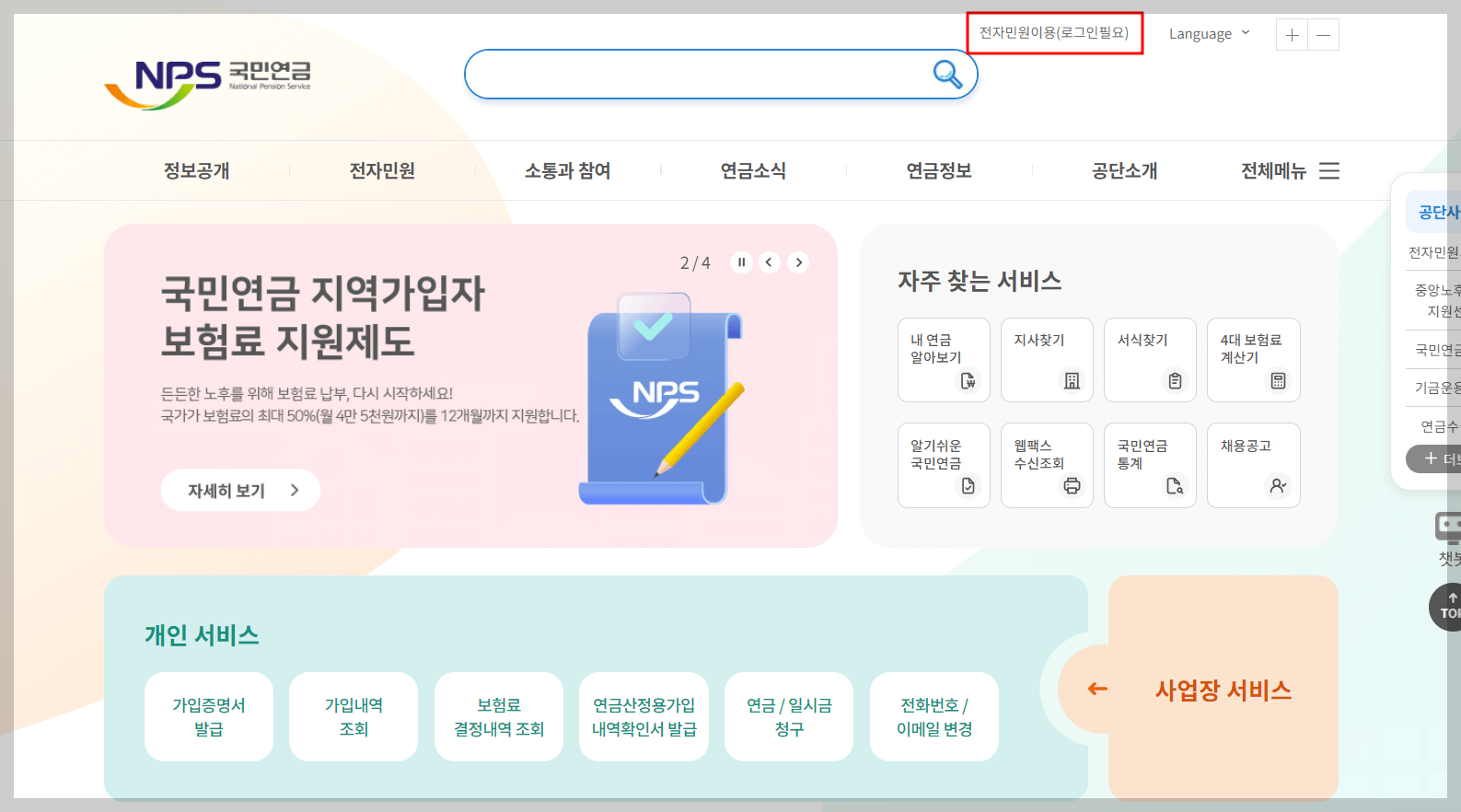Click 보험료 결정내역 조회 button

499,716
